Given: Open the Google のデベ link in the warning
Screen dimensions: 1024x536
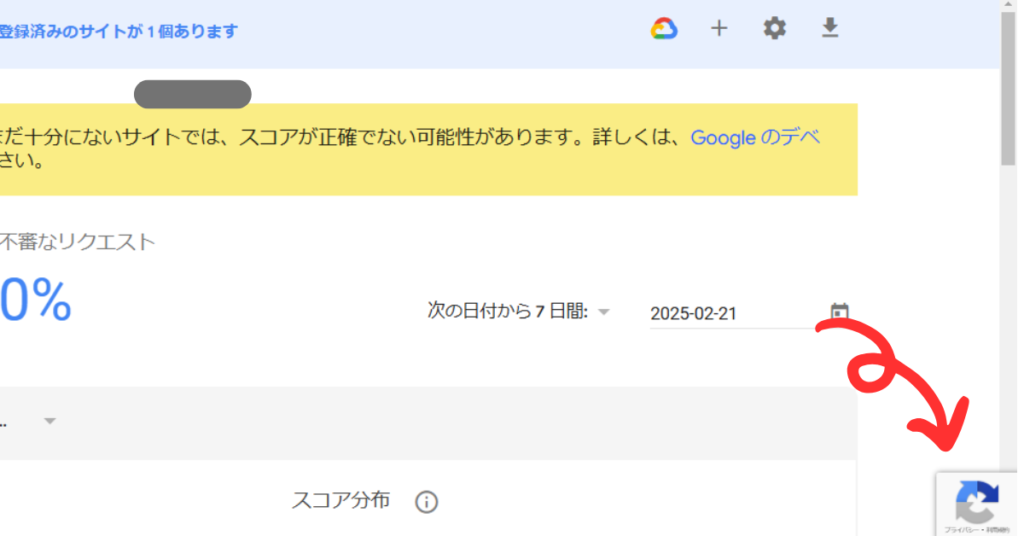Looking at the screenshot, I should [755, 138].
